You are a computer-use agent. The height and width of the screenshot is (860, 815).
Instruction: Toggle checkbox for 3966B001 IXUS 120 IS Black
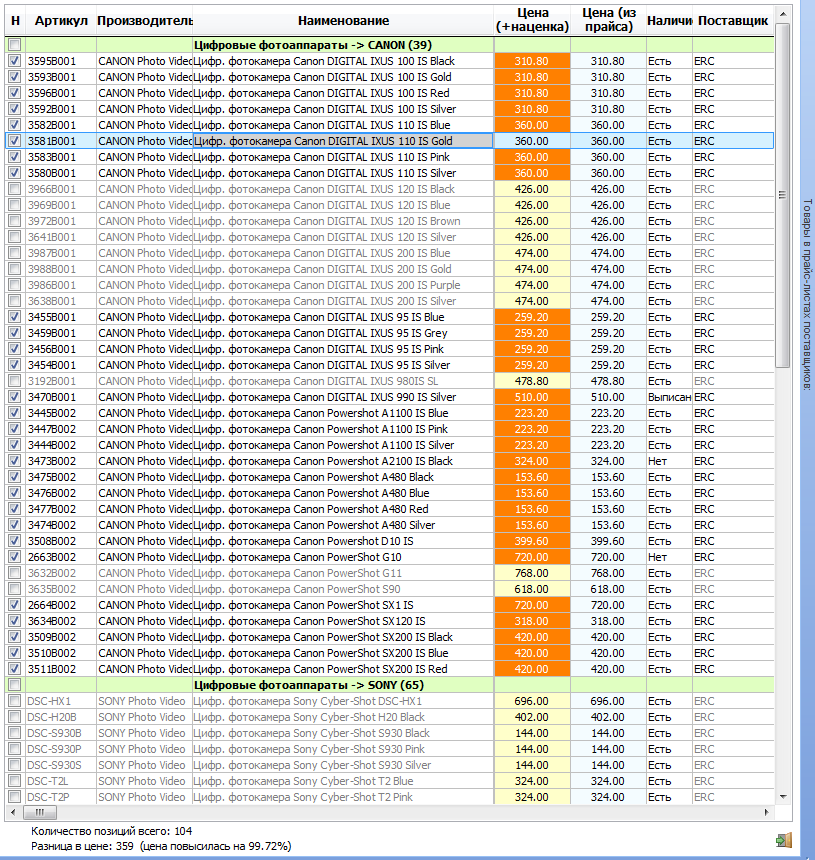pos(15,189)
